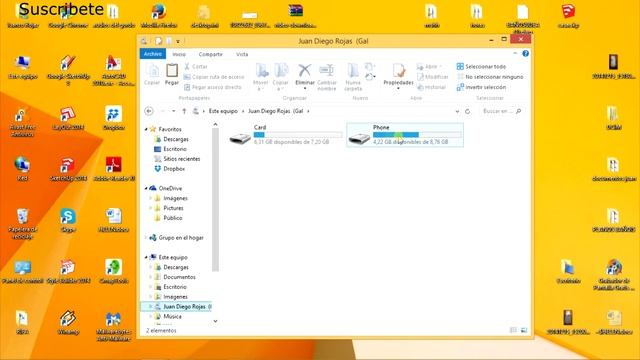Select Malwarebytes Anti-Malware desktop shortcut
The image size is (640, 360).
pyautogui.click(x=113, y=327)
